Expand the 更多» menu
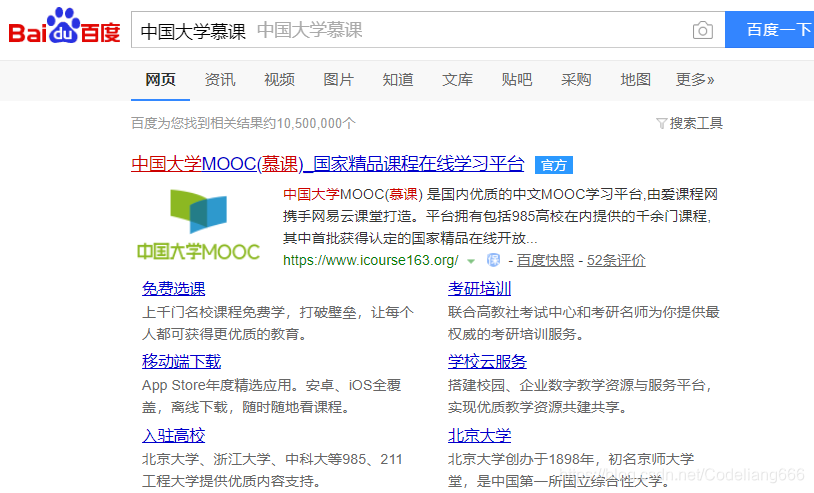Viewport: 814px width, 493px height. coord(695,79)
